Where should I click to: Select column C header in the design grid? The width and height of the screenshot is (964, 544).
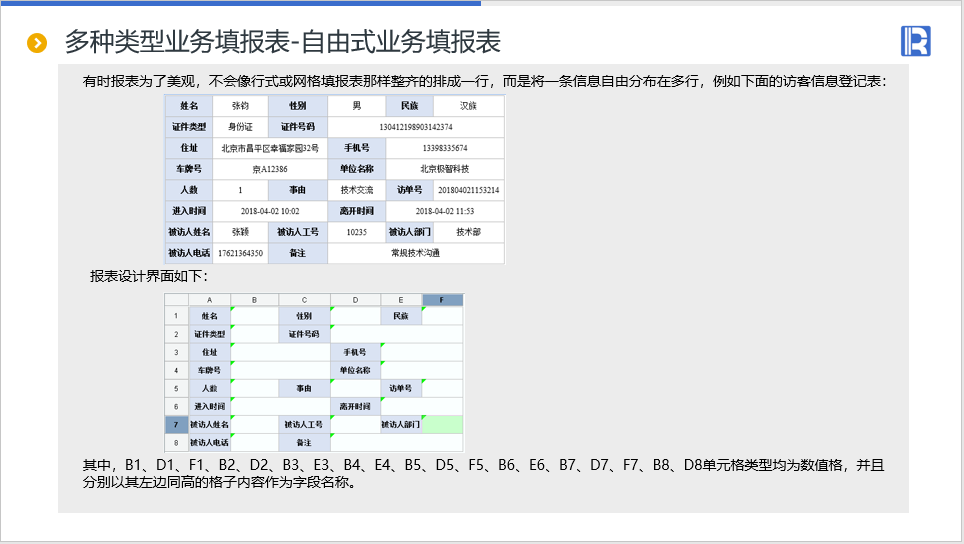pyautogui.click(x=304, y=300)
